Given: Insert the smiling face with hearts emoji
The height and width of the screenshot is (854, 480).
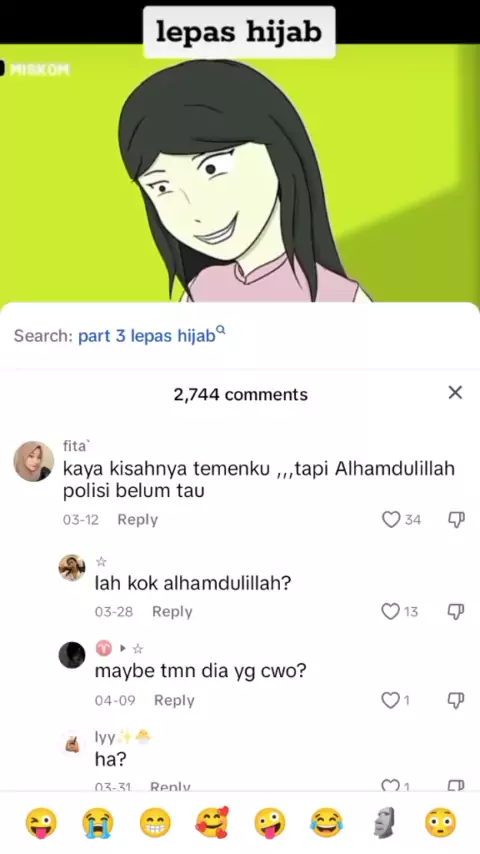Looking at the screenshot, I should pos(212,822).
